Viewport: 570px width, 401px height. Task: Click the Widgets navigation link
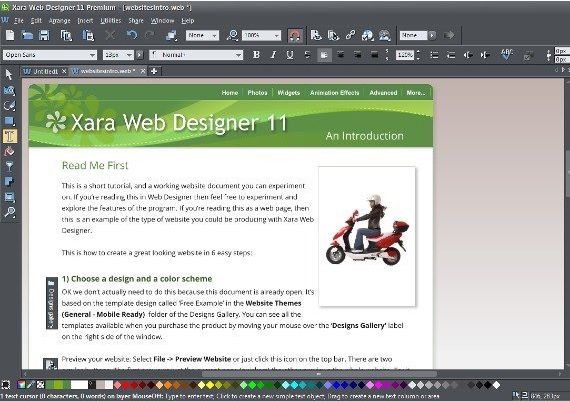pyautogui.click(x=289, y=93)
